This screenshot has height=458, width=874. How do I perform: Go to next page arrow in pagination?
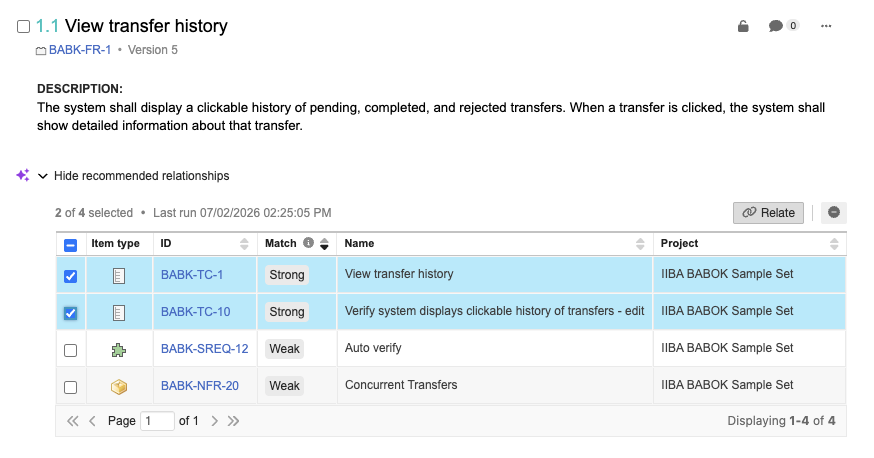pyautogui.click(x=214, y=421)
